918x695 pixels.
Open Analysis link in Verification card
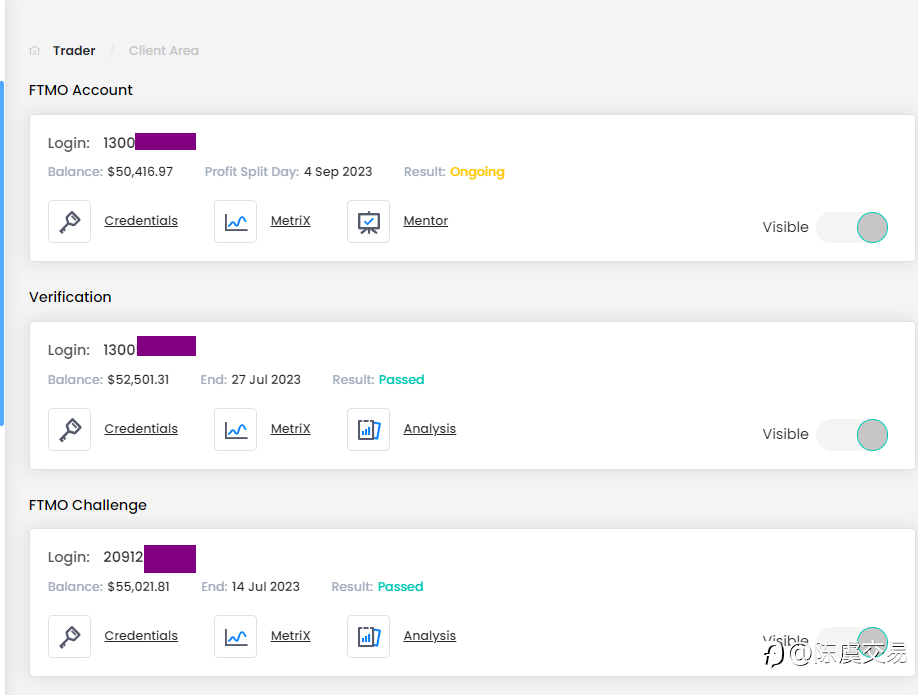coord(430,429)
